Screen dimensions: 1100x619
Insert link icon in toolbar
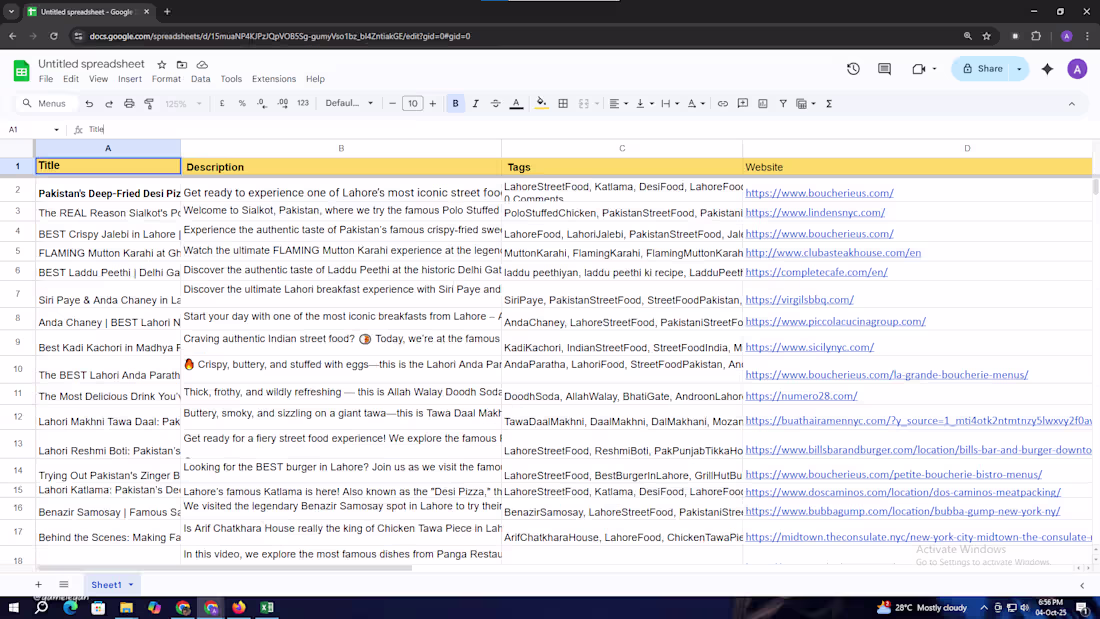coord(723,104)
